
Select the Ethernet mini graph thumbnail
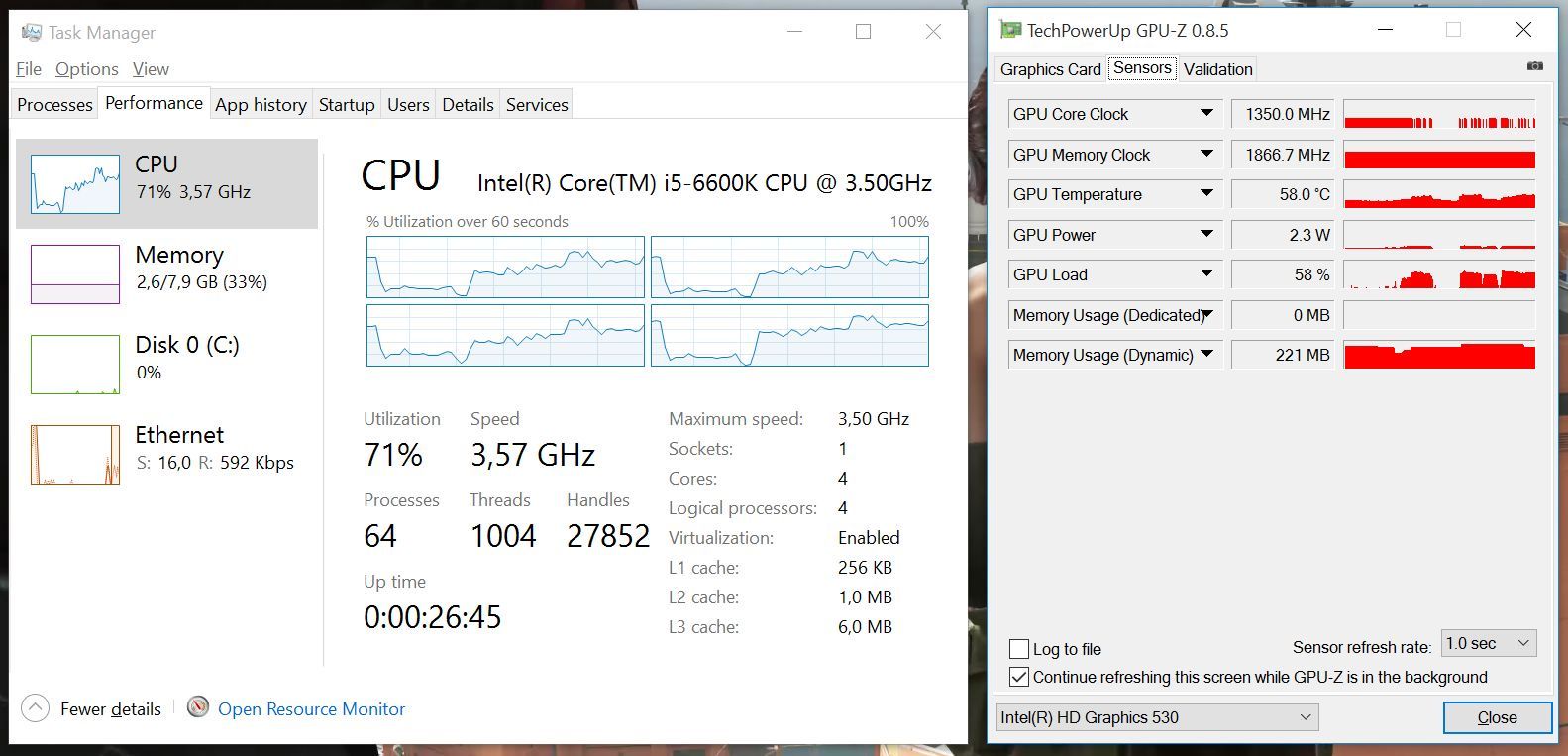[75, 455]
